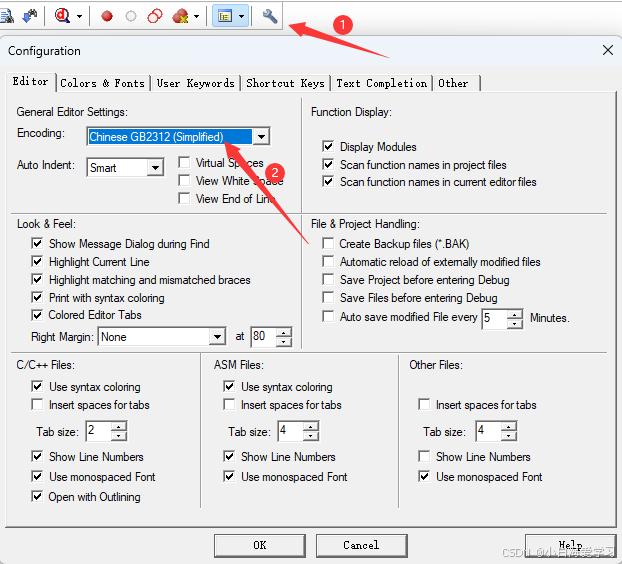Increase the auto save minutes value
The height and width of the screenshot is (564, 622).
click(x=514, y=315)
